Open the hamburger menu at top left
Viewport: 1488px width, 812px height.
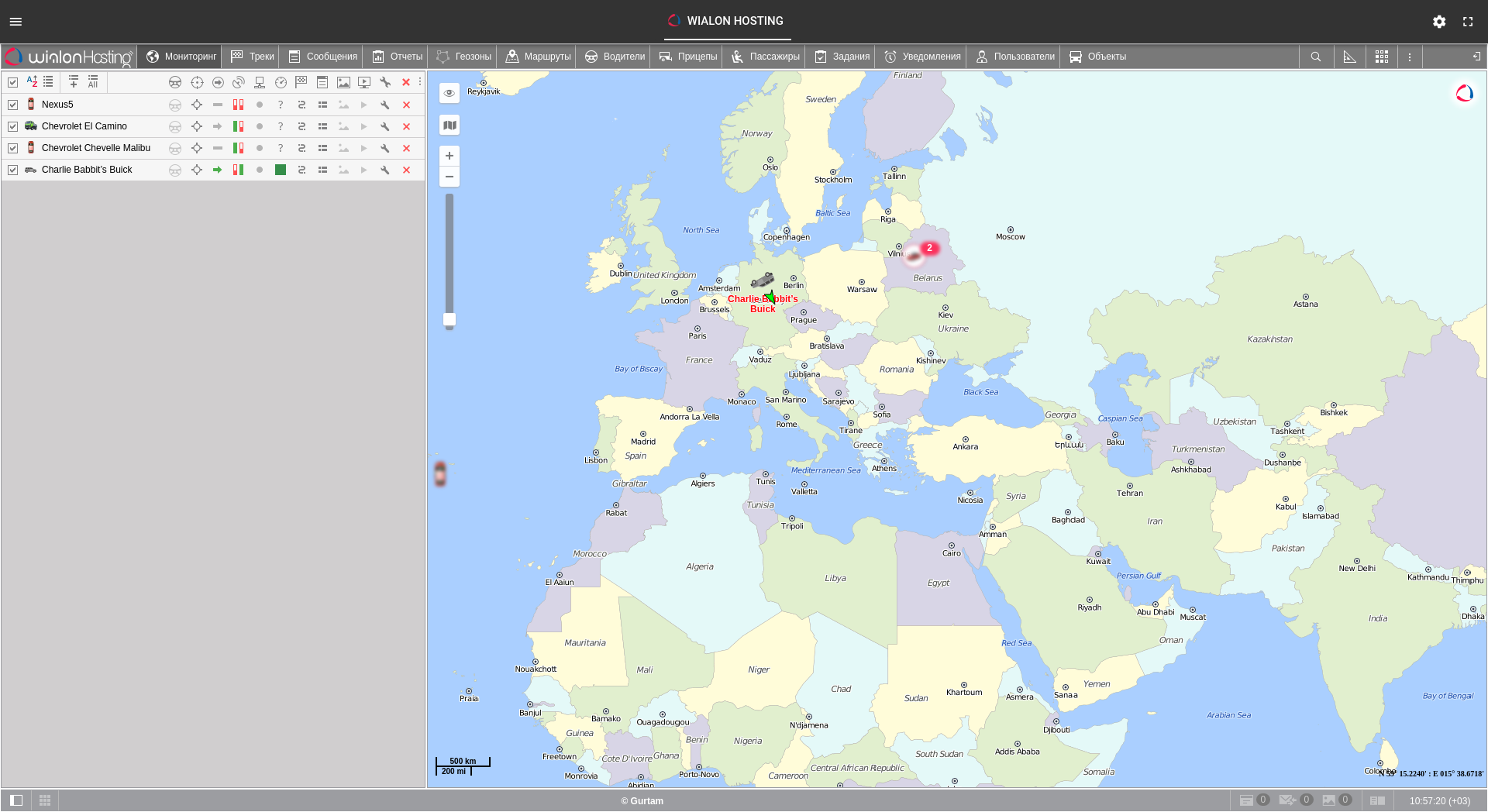pyautogui.click(x=15, y=21)
